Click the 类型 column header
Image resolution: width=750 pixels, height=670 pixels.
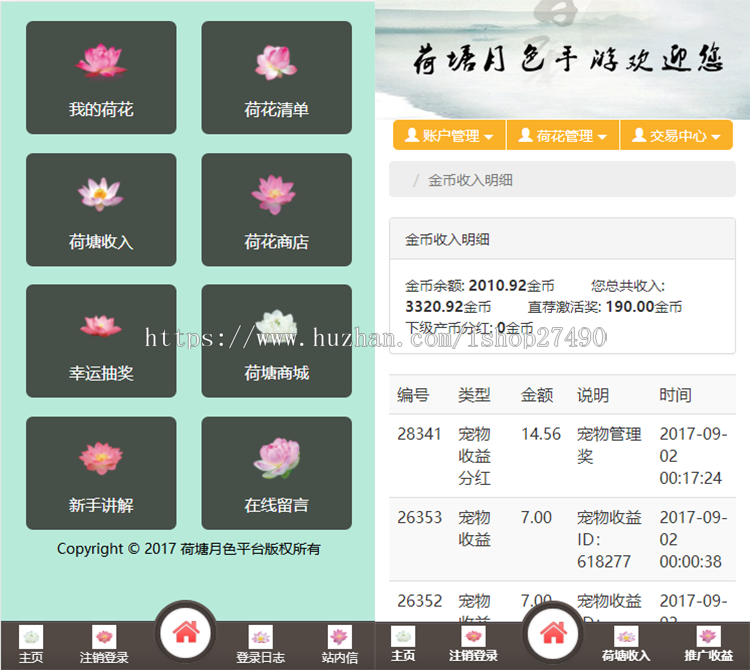474,395
